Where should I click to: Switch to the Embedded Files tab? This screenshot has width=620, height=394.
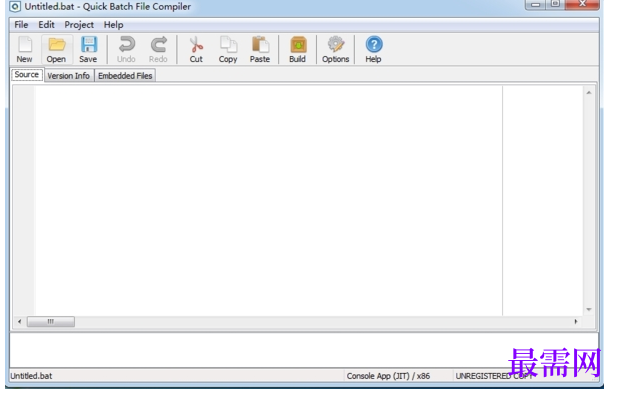click(125, 76)
